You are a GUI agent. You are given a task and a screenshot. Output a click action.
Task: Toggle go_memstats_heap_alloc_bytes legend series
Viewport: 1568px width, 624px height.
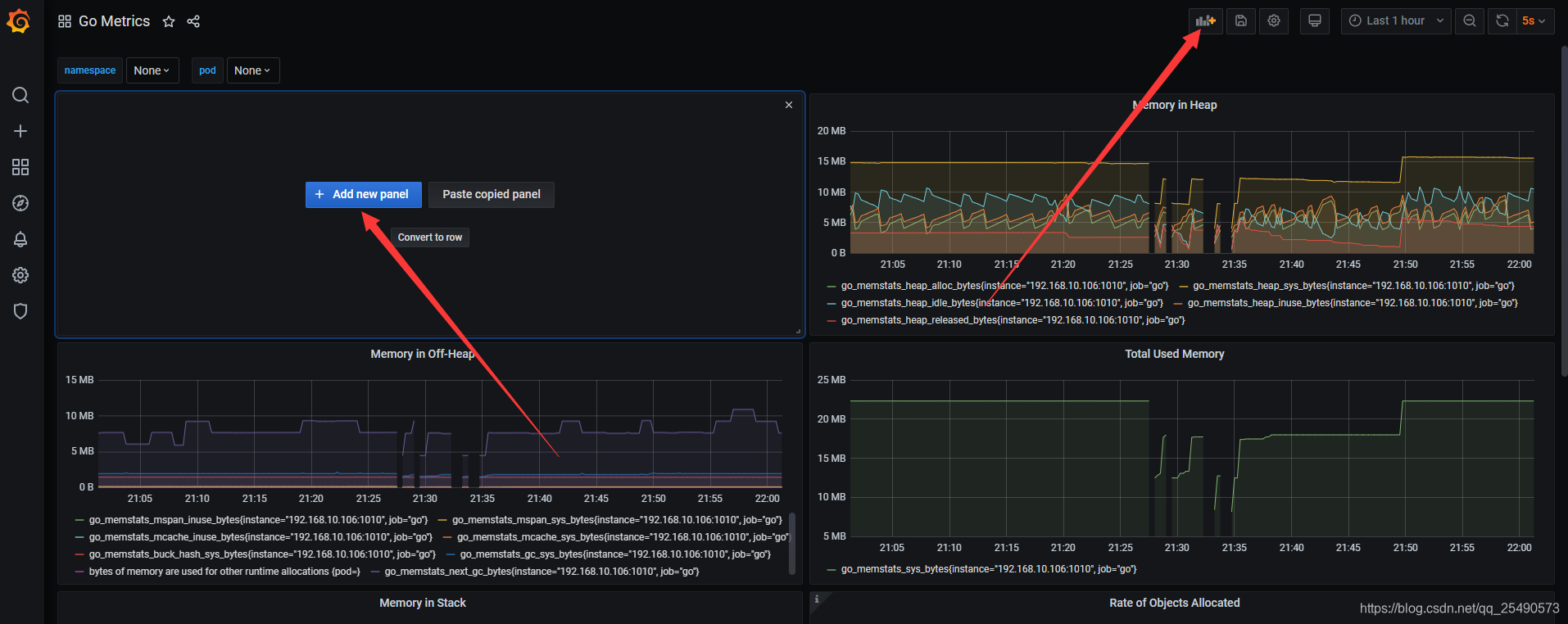pos(1004,286)
